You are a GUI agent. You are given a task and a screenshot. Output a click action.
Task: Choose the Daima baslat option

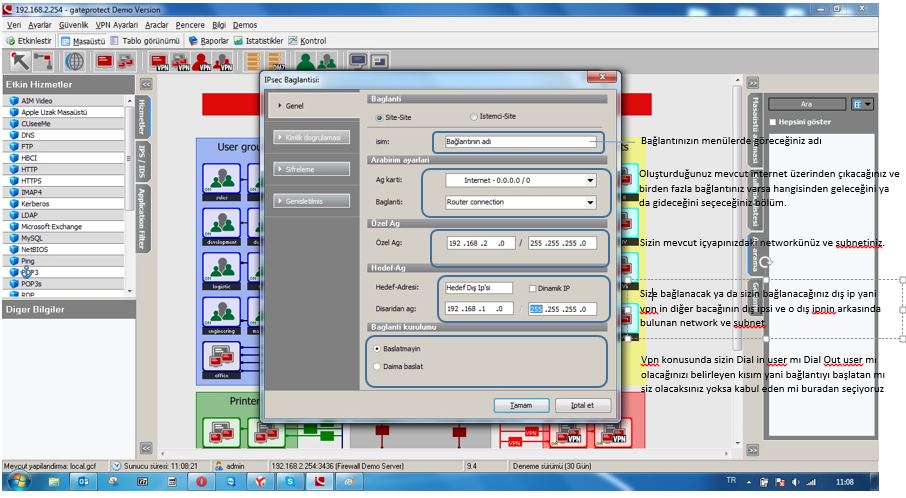coord(376,367)
